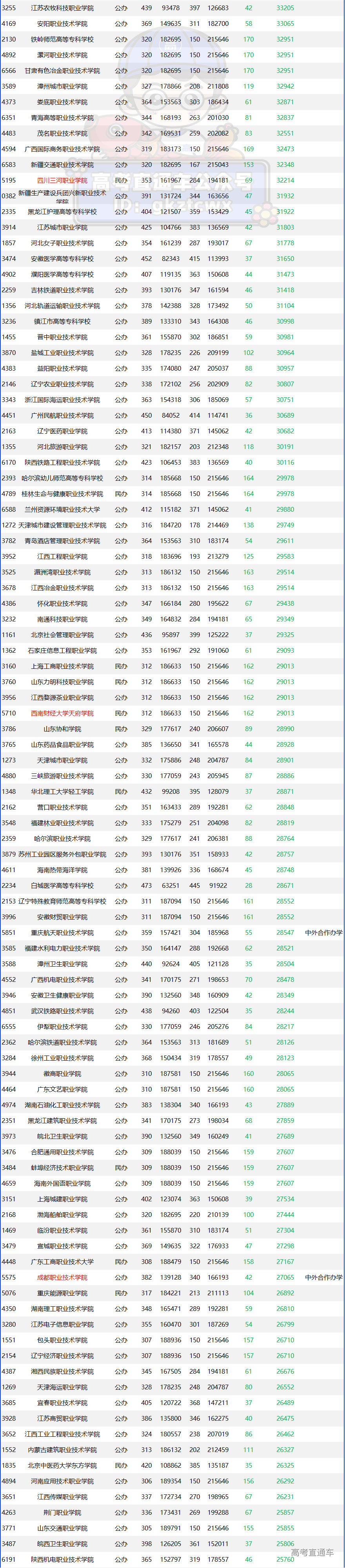Click 江西婺源茶业职业学院 name
345x1568 pixels.
click(62, 697)
